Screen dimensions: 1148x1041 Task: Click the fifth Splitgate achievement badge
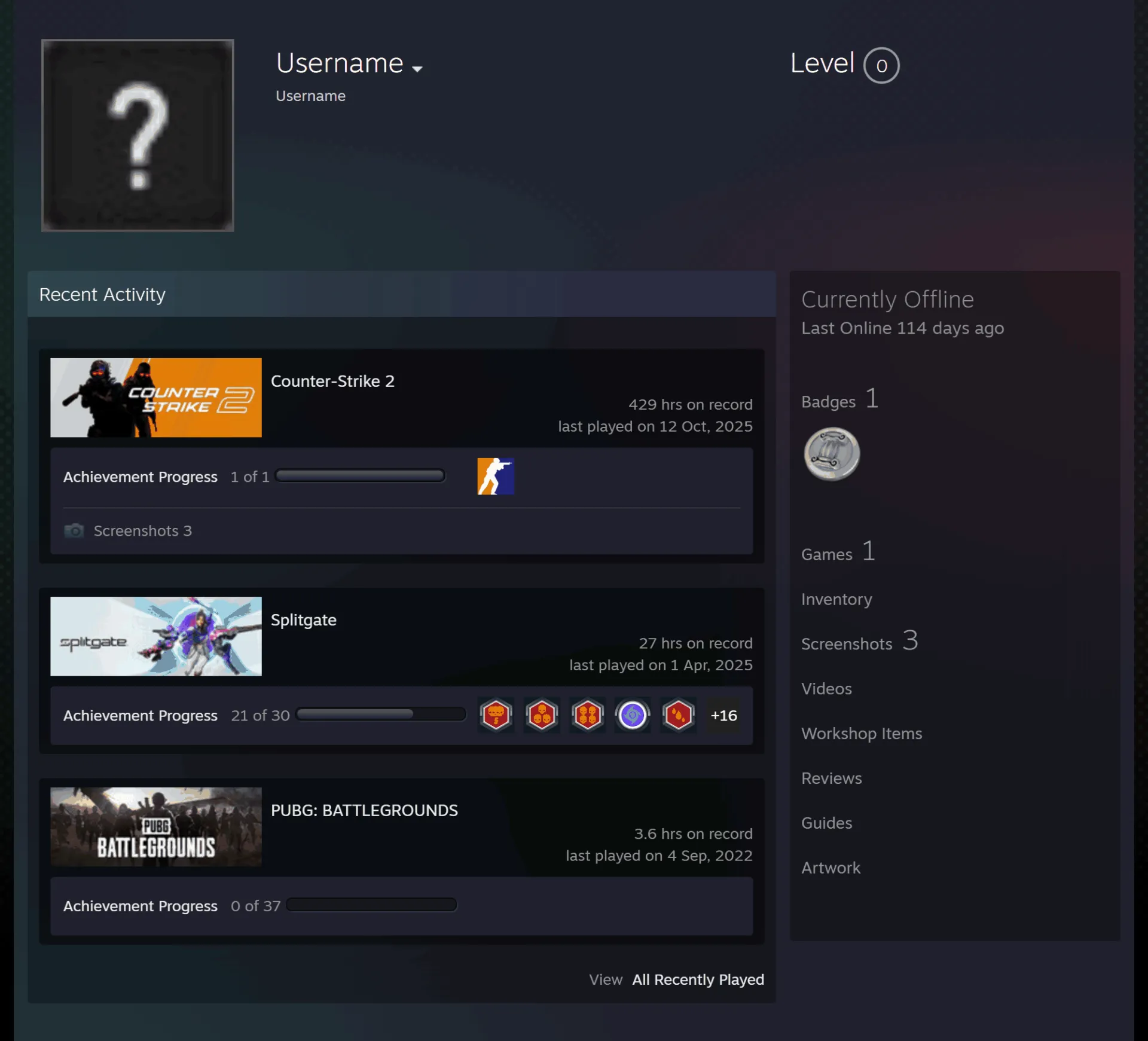tap(679, 715)
